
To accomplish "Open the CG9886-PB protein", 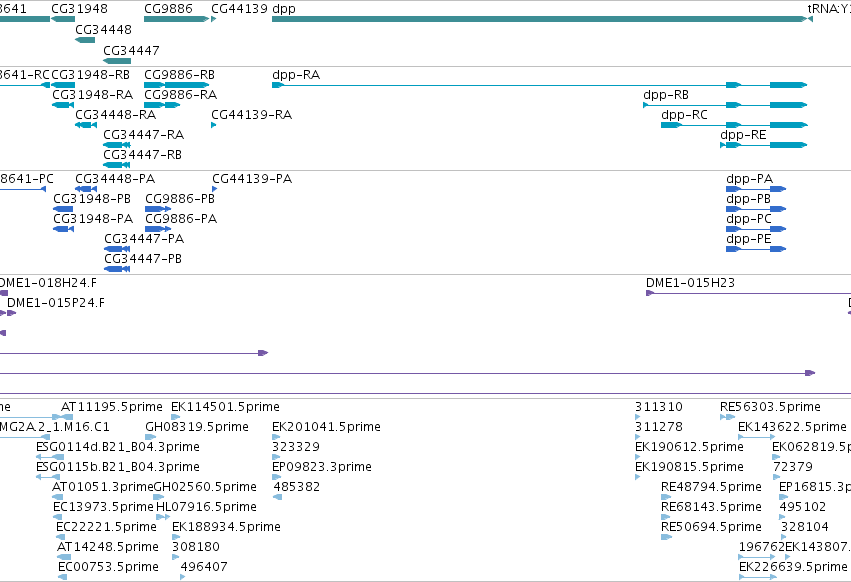I will [158, 209].
